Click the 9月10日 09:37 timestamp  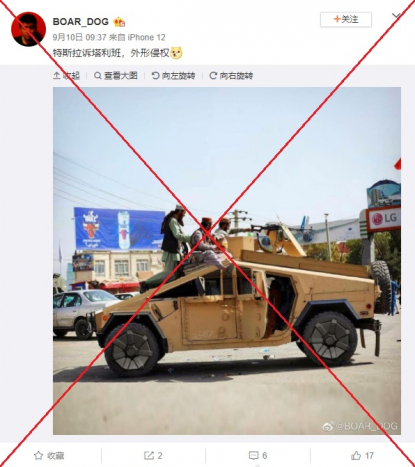coord(79,37)
